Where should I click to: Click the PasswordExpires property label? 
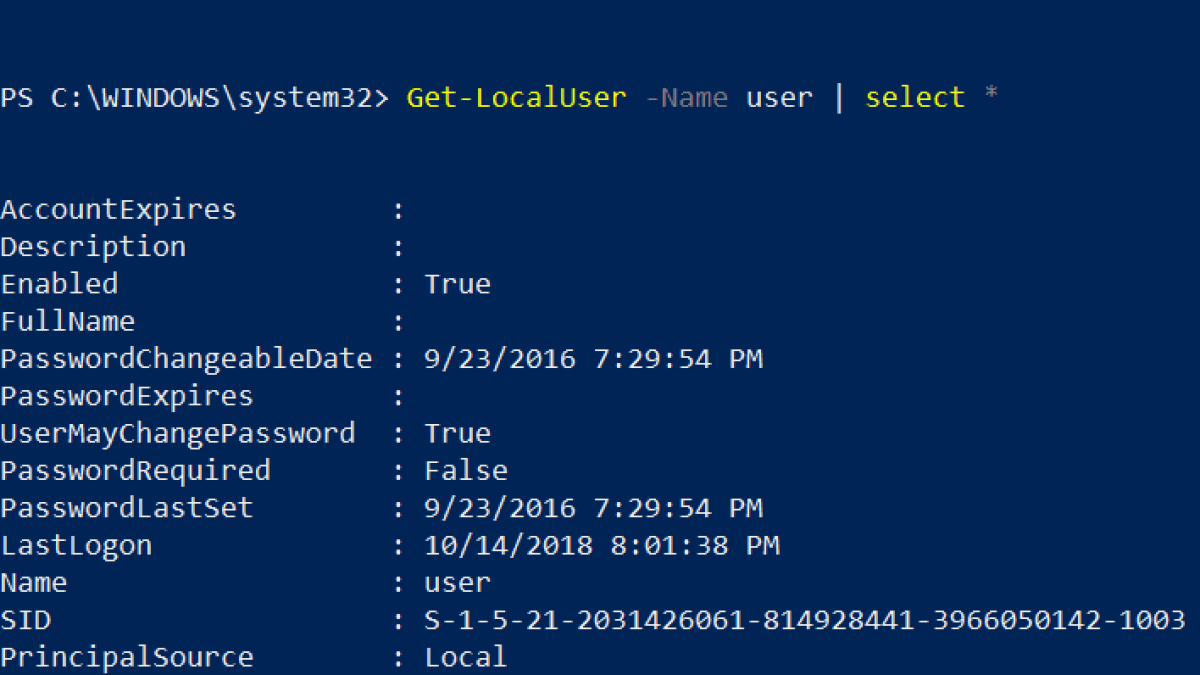click(126, 397)
